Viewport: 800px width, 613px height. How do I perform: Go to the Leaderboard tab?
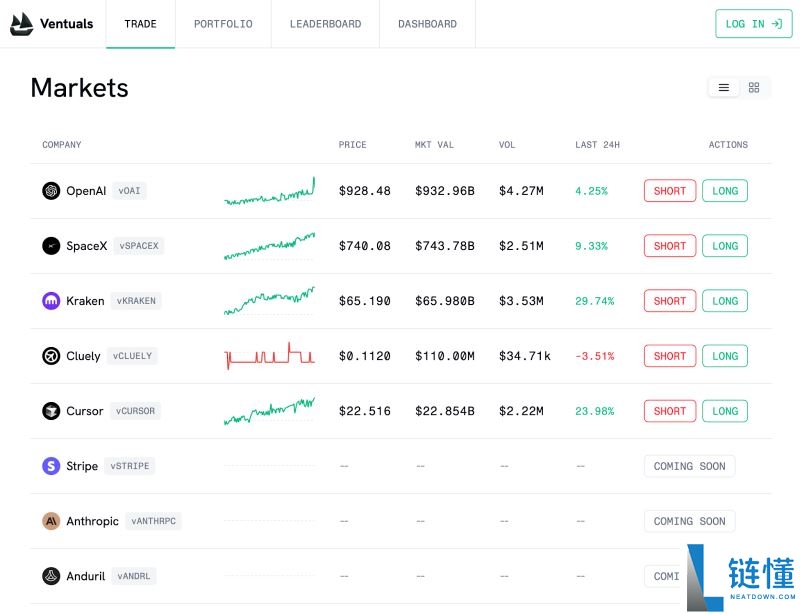pyautogui.click(x=325, y=24)
